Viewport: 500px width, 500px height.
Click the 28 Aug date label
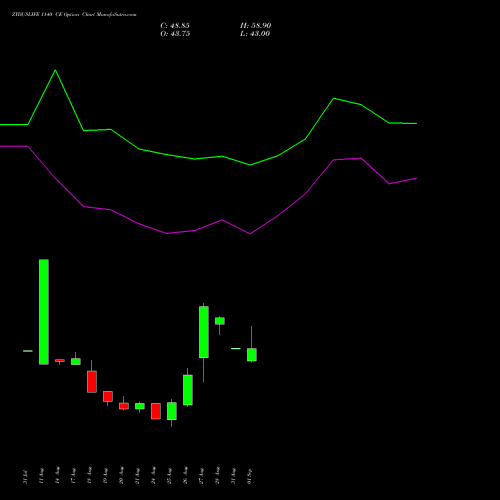click(x=217, y=476)
